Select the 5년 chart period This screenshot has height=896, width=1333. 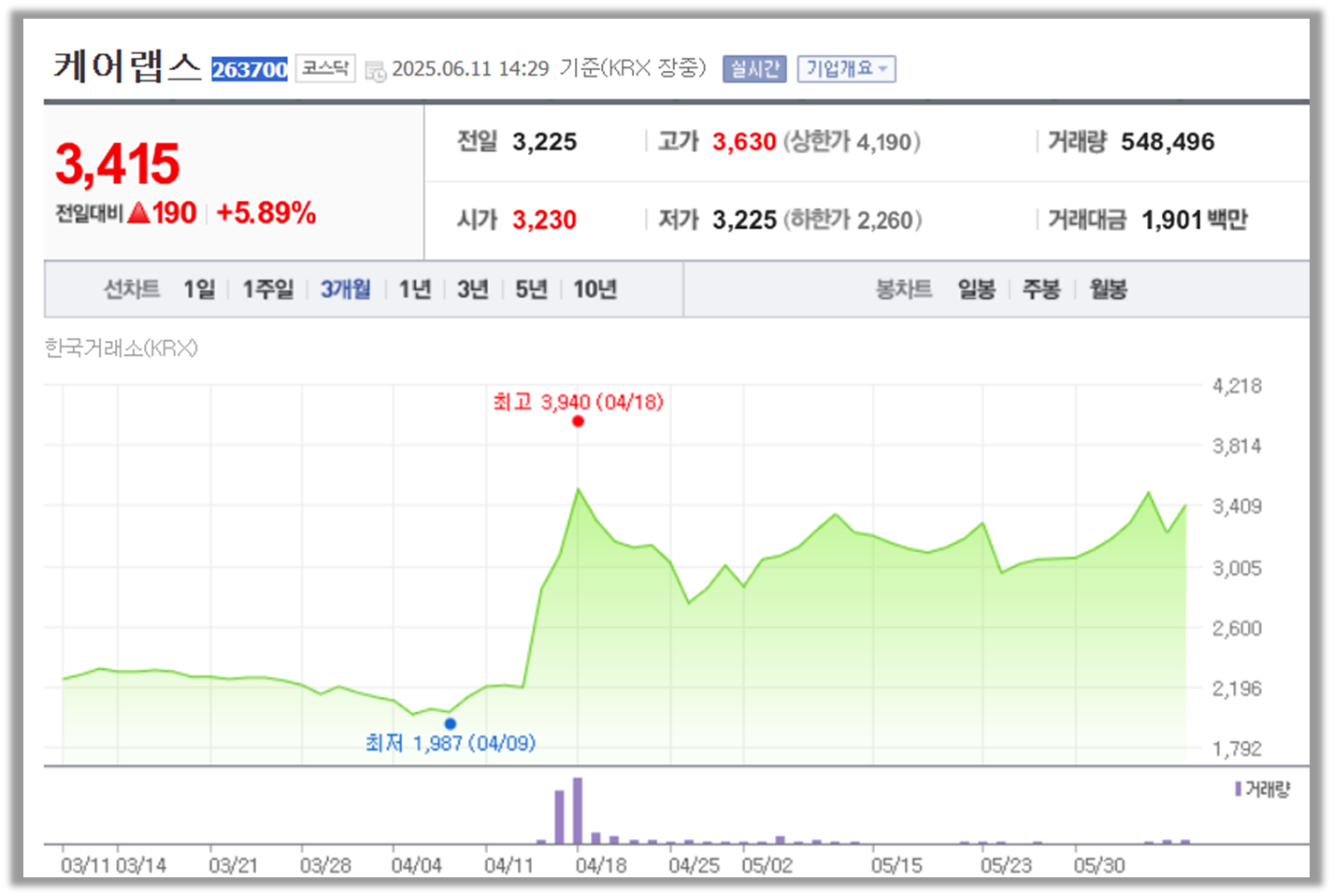click(x=531, y=290)
